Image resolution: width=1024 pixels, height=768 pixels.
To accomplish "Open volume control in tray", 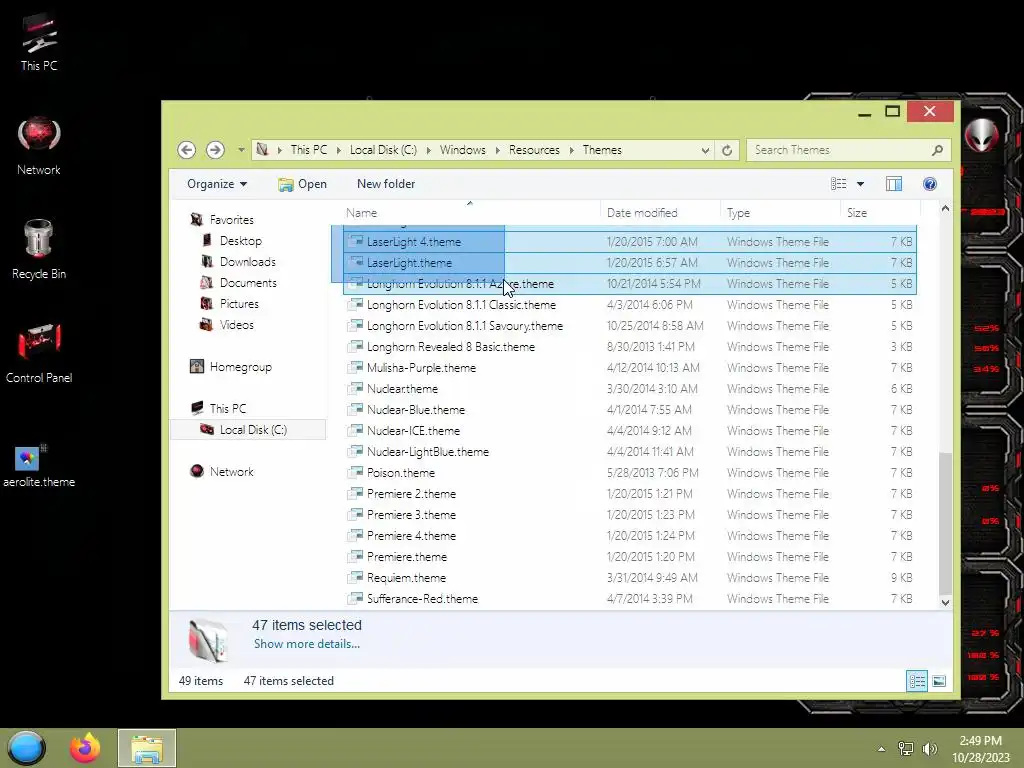I will (929, 749).
